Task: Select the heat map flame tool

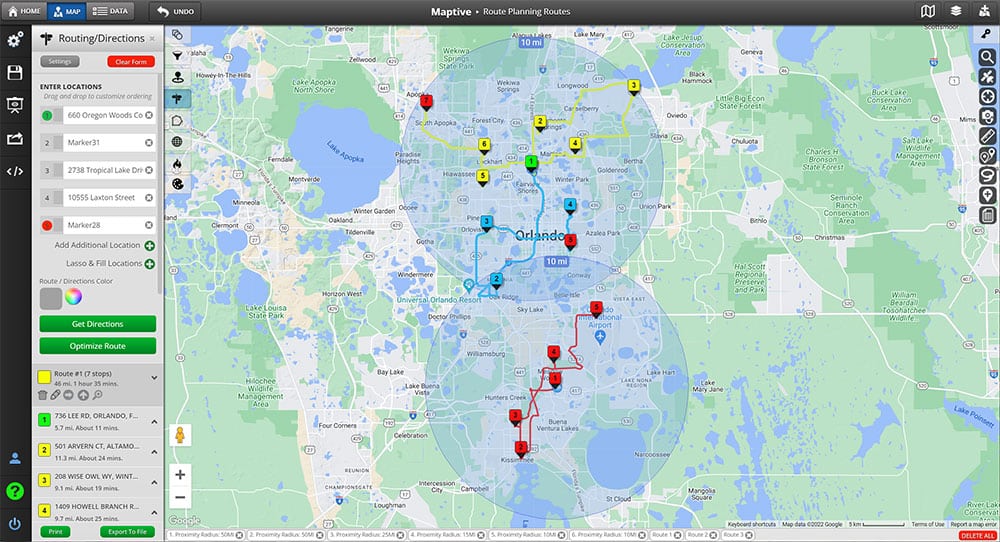Action: [x=178, y=163]
